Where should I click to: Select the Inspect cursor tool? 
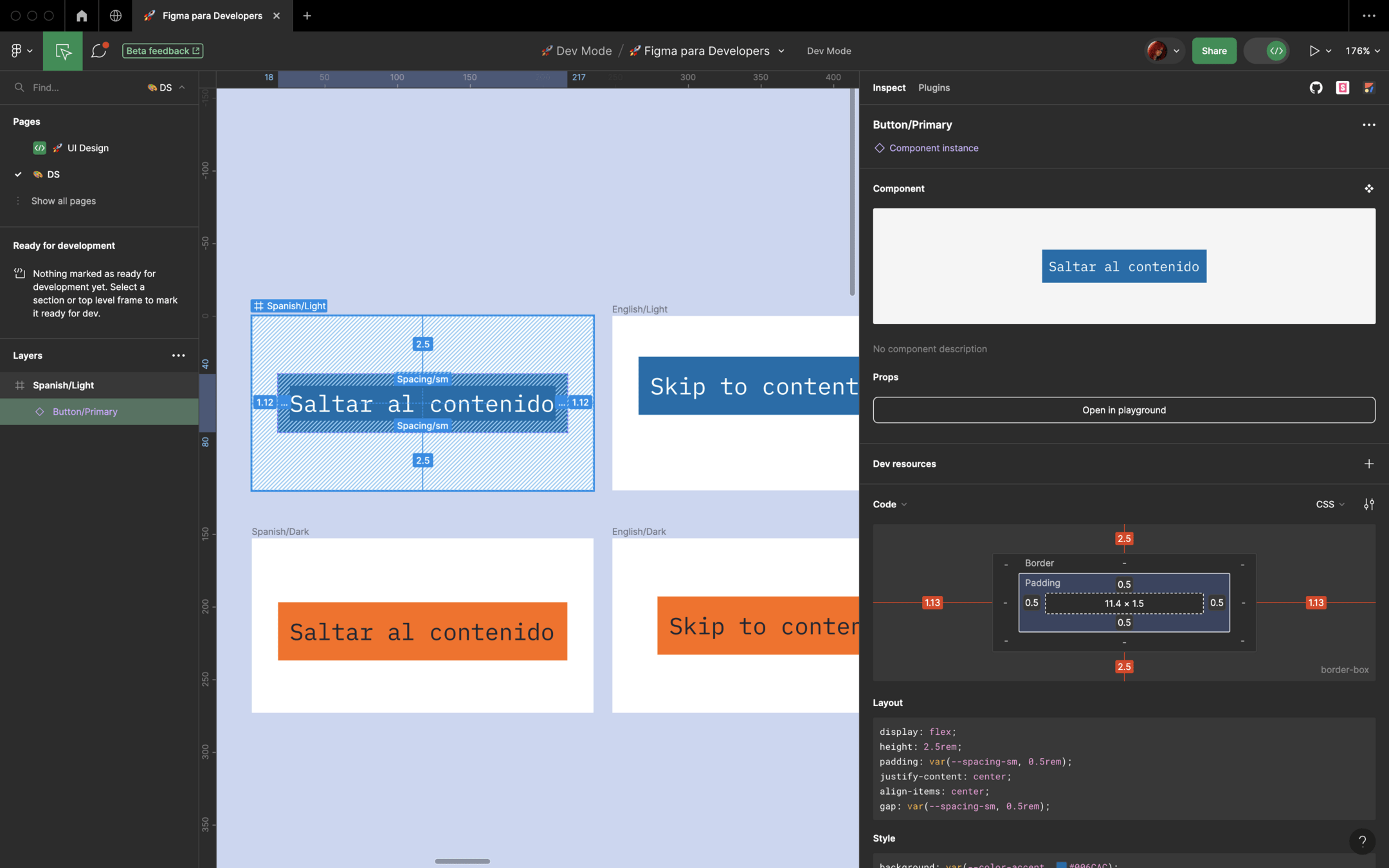point(63,51)
